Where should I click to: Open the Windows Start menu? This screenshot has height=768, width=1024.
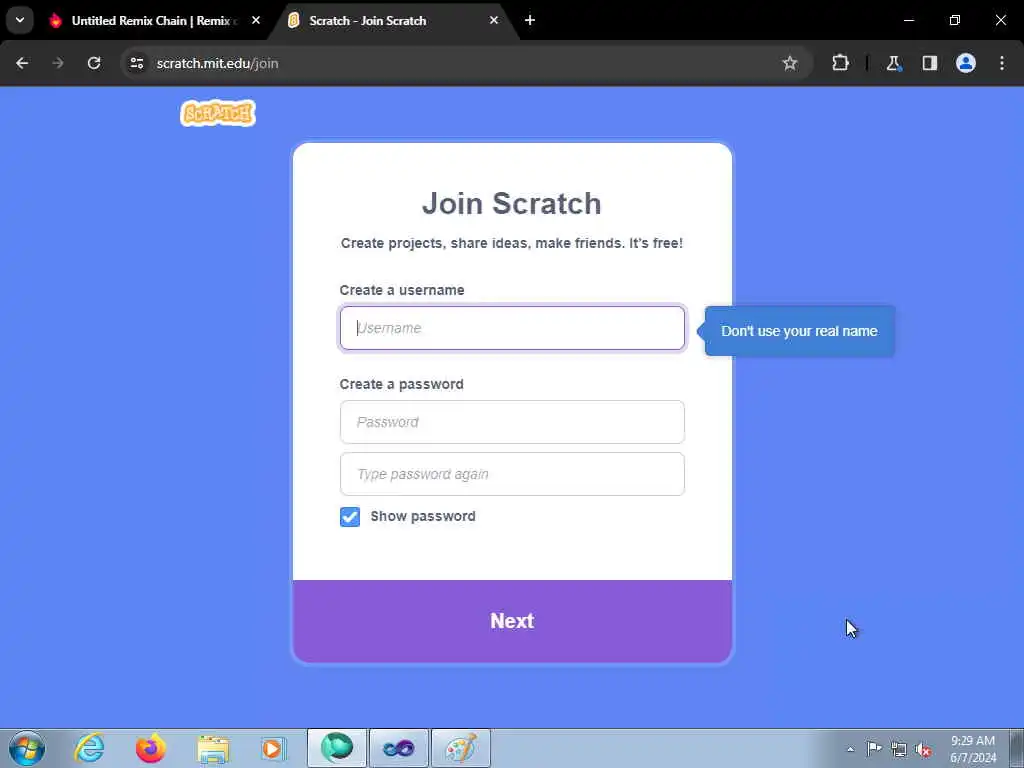pyautogui.click(x=27, y=748)
